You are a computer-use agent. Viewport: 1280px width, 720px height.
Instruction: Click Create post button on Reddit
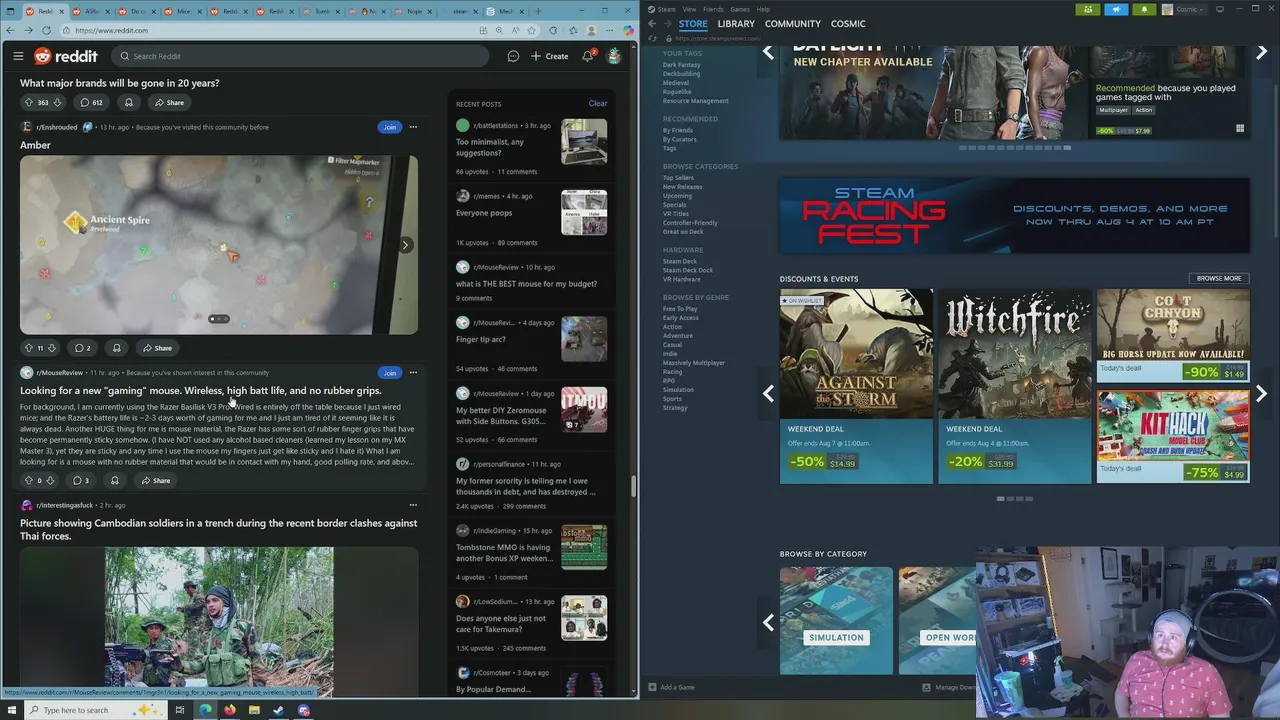[550, 56]
